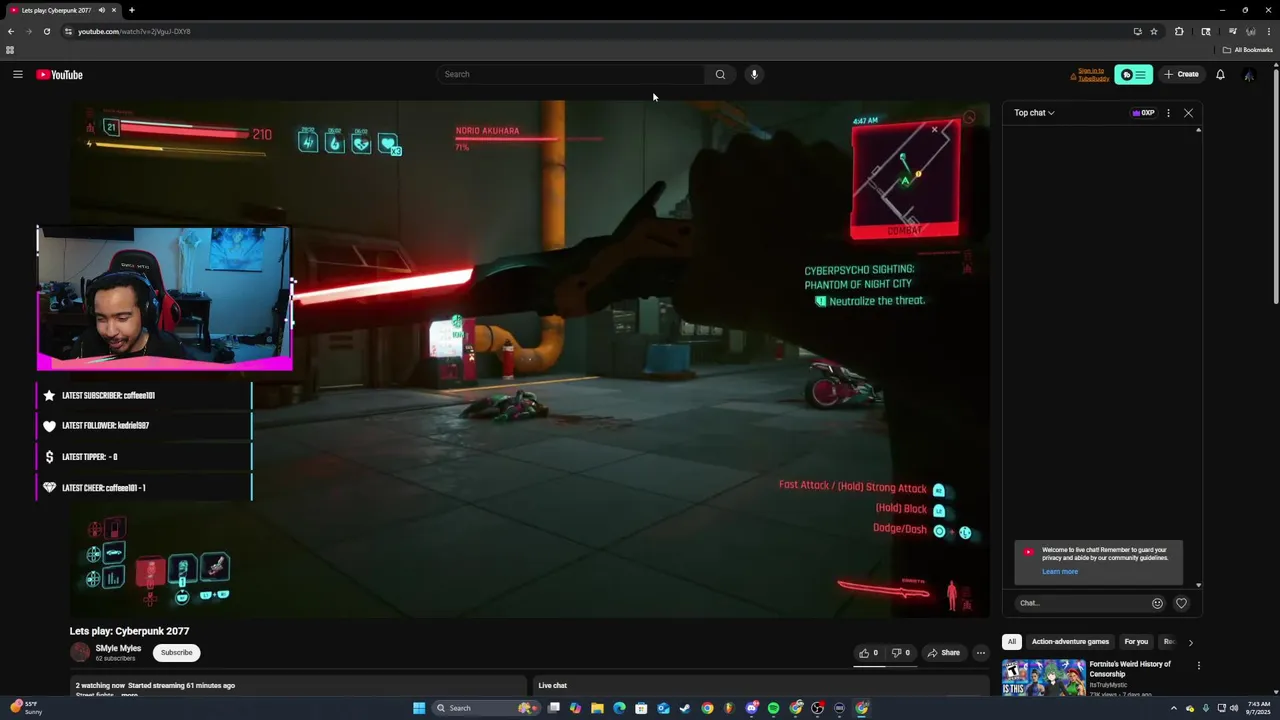
Task: Open the SMyle Myles channel name
Action: (x=118, y=648)
